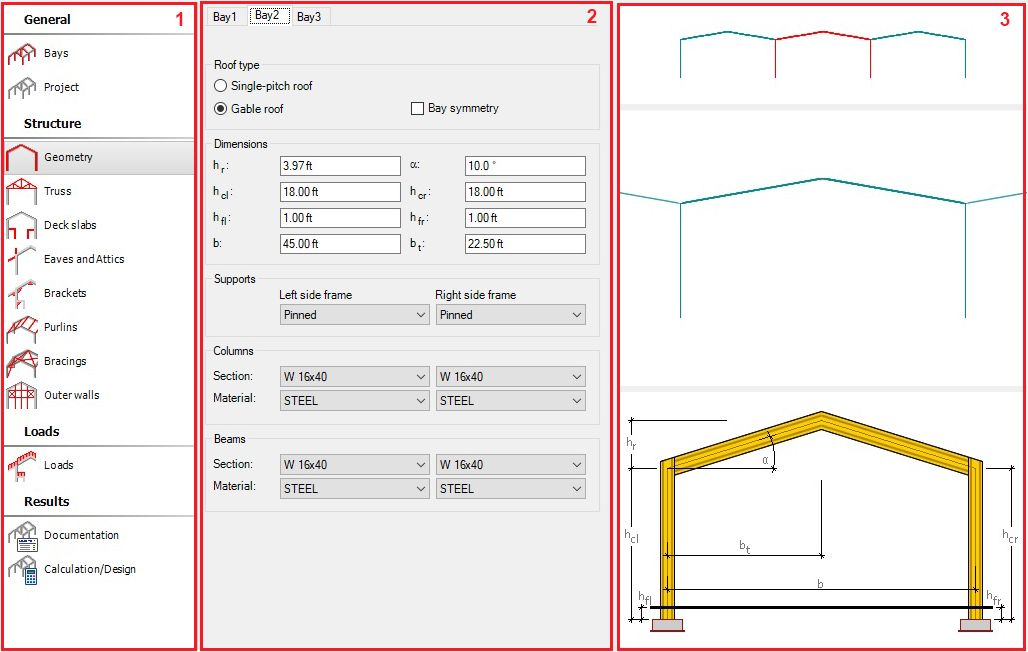Enable the Bay symmetry checkbox
The image size is (1028, 652).
(x=417, y=108)
